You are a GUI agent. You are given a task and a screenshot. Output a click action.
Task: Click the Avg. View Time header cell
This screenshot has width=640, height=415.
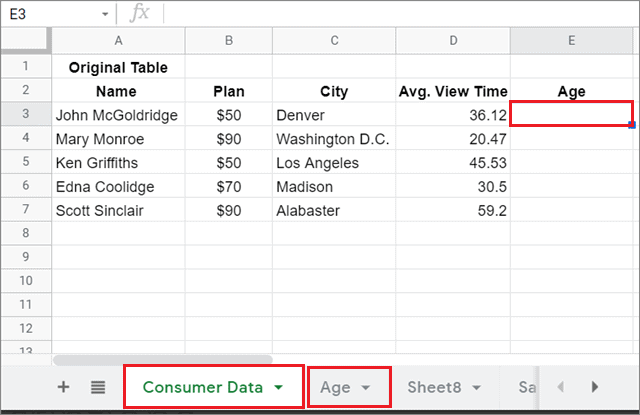click(453, 91)
